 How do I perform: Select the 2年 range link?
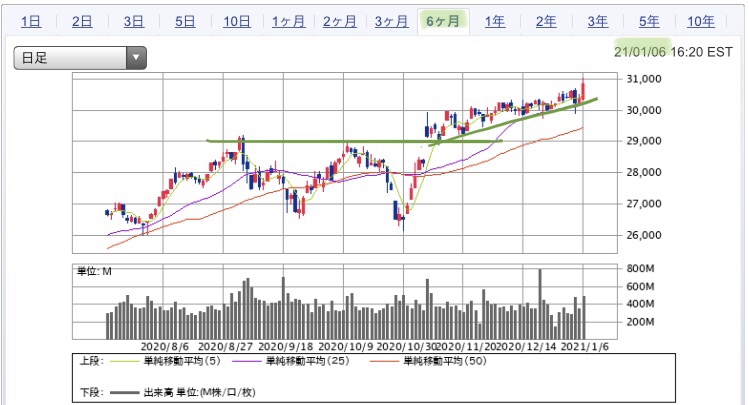[x=546, y=21]
